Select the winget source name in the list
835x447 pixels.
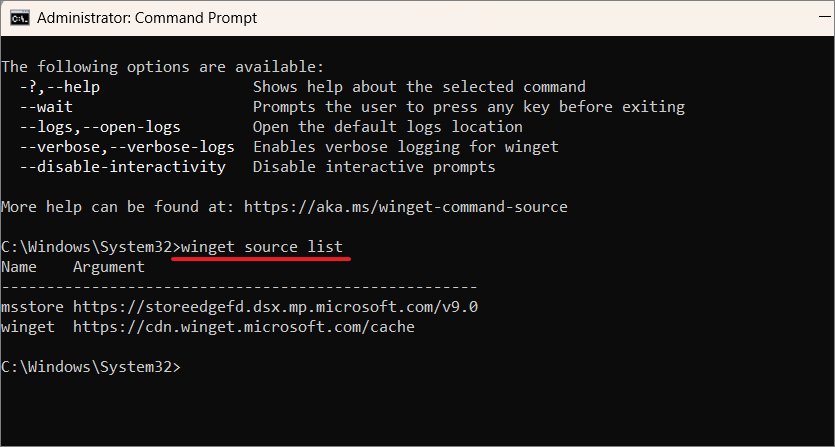(28, 327)
